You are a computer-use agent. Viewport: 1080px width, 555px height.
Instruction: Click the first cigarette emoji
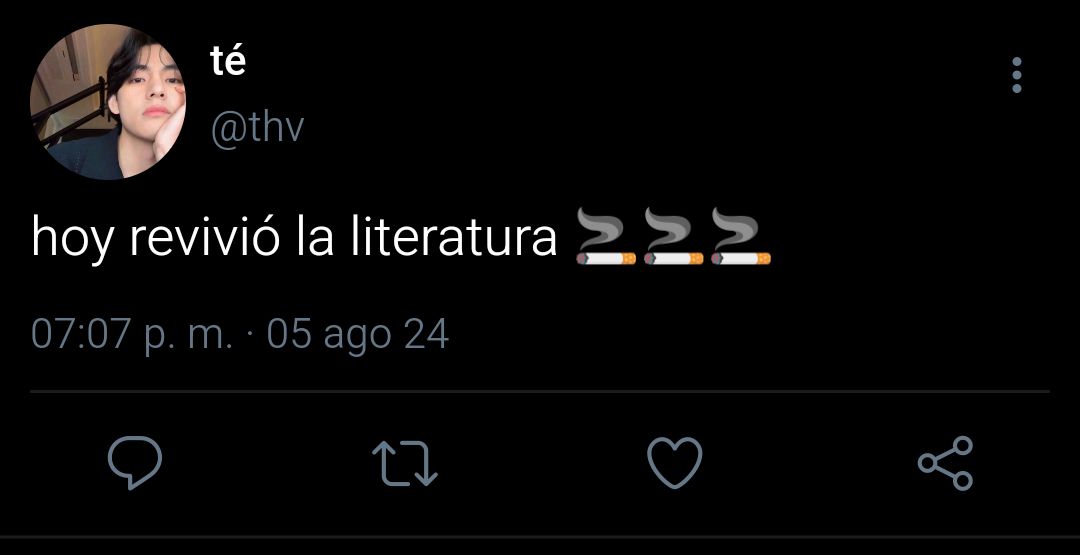coord(605,237)
